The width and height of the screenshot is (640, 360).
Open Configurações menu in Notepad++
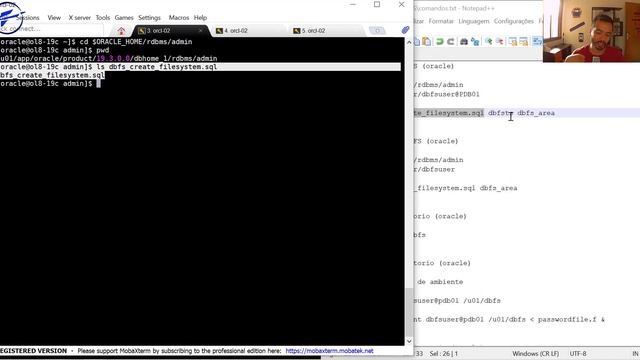click(513, 21)
